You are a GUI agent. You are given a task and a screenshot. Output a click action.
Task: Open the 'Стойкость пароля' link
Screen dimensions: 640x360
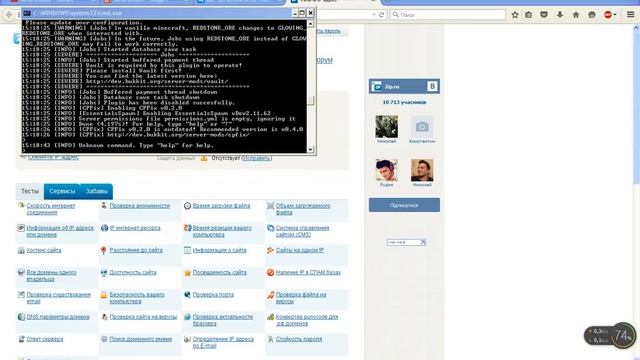[299, 339]
